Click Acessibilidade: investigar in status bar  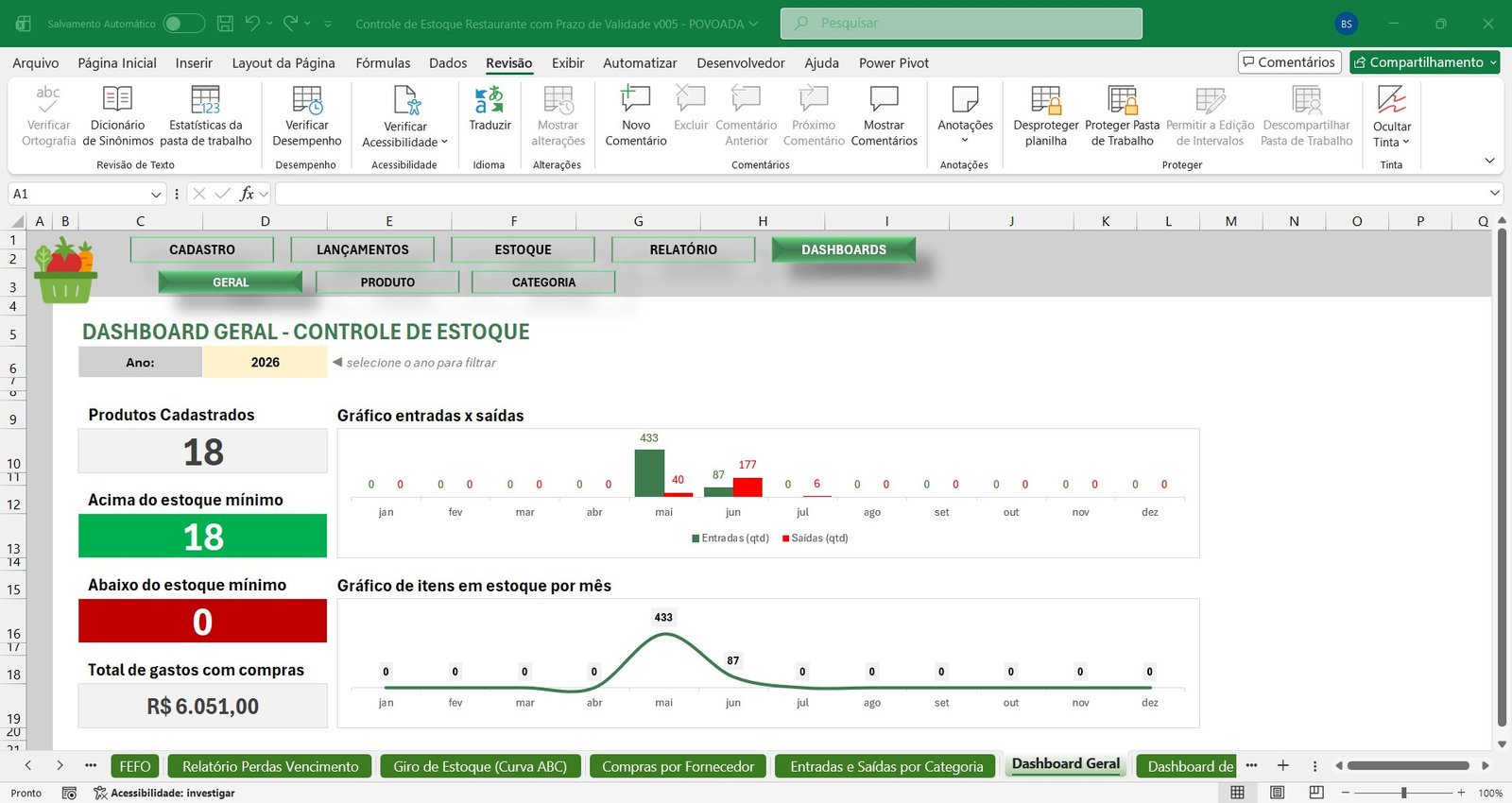[164, 793]
